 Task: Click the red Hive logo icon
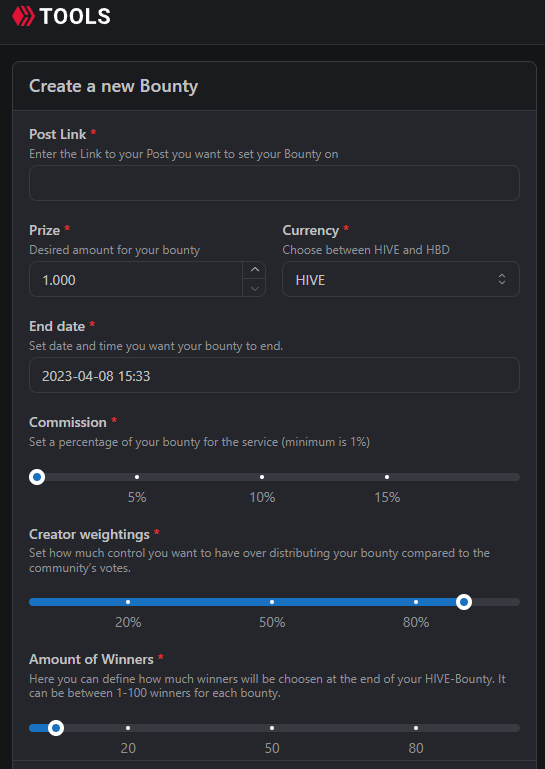23,17
